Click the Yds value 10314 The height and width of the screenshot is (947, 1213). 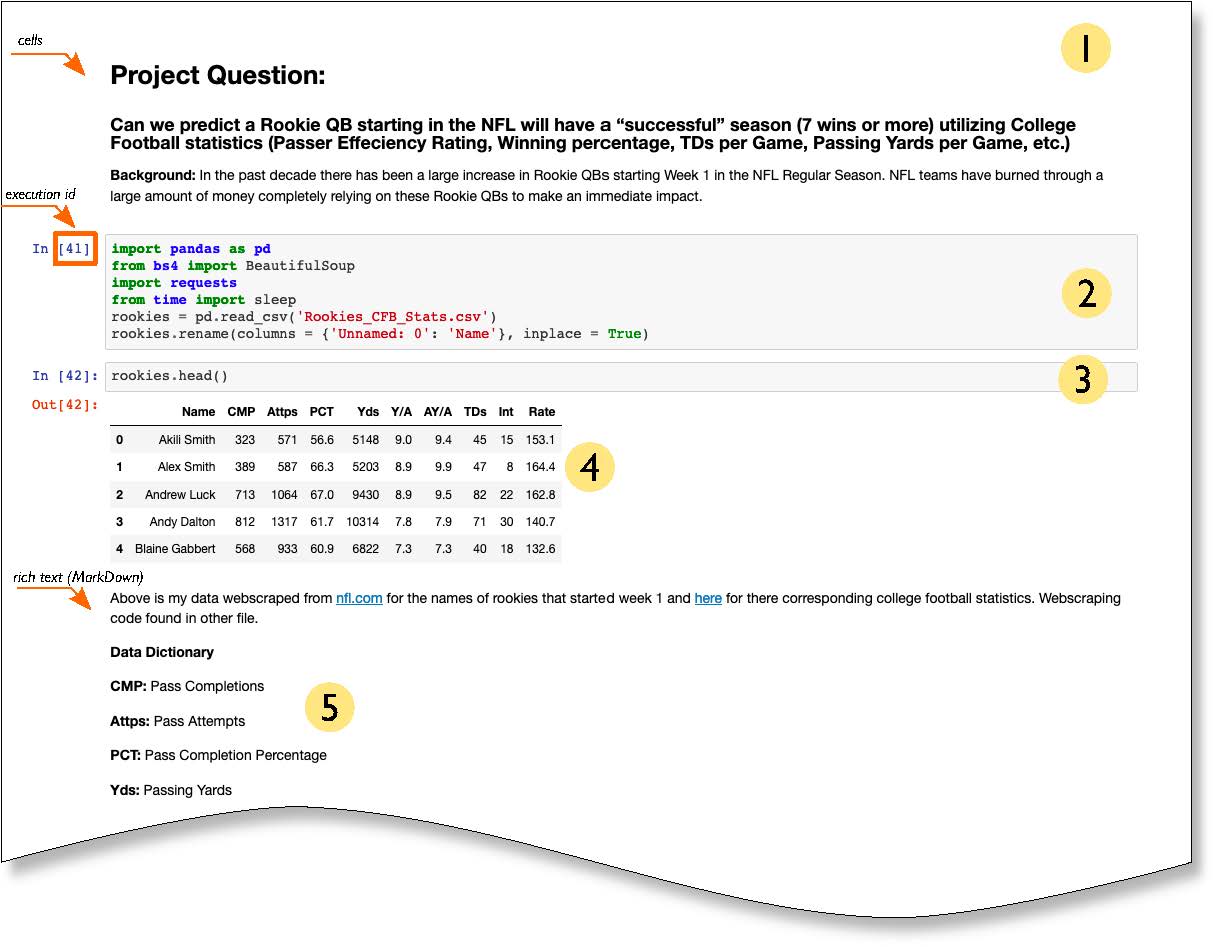[363, 522]
